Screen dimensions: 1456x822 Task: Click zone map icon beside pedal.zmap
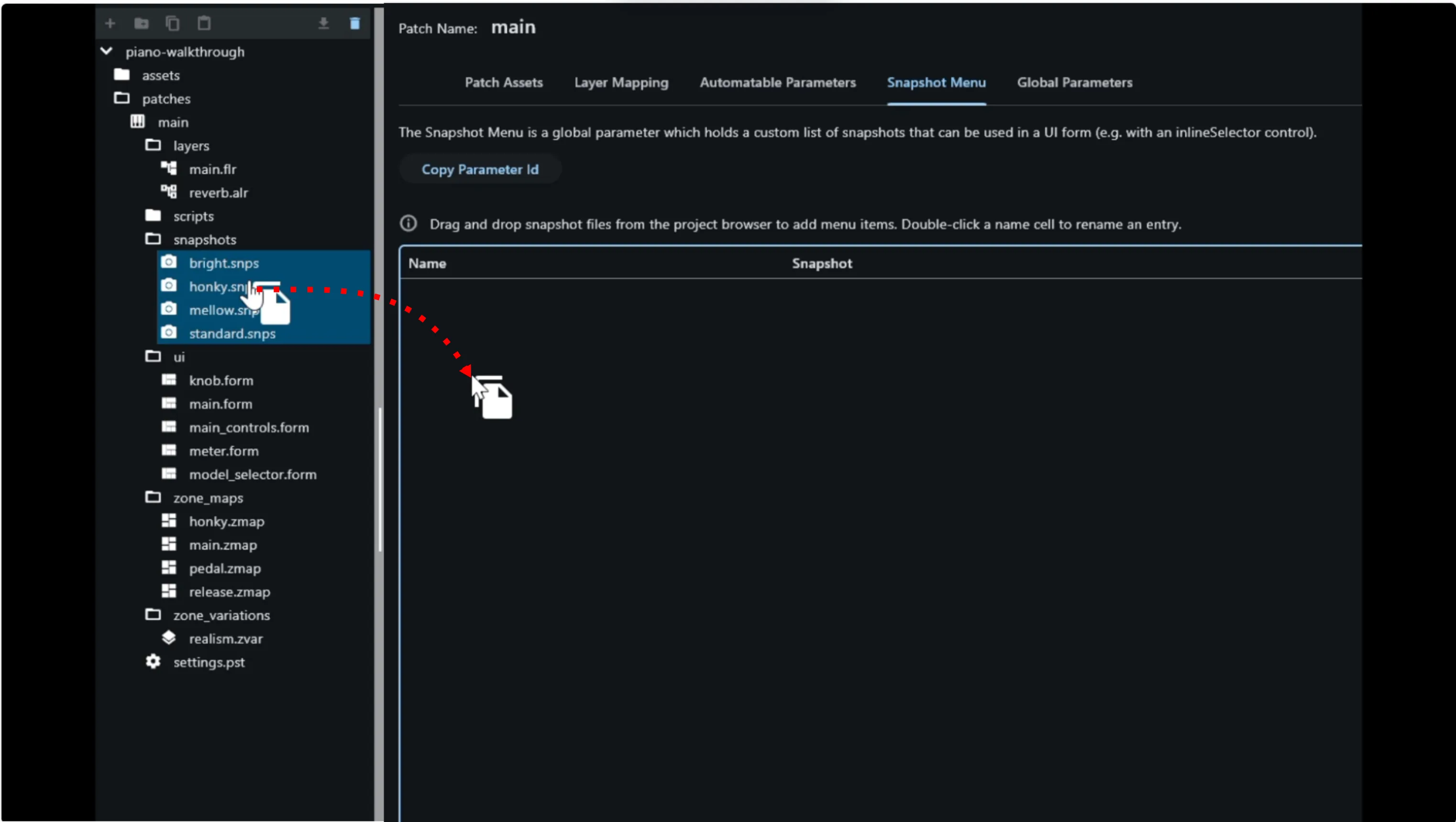click(168, 567)
